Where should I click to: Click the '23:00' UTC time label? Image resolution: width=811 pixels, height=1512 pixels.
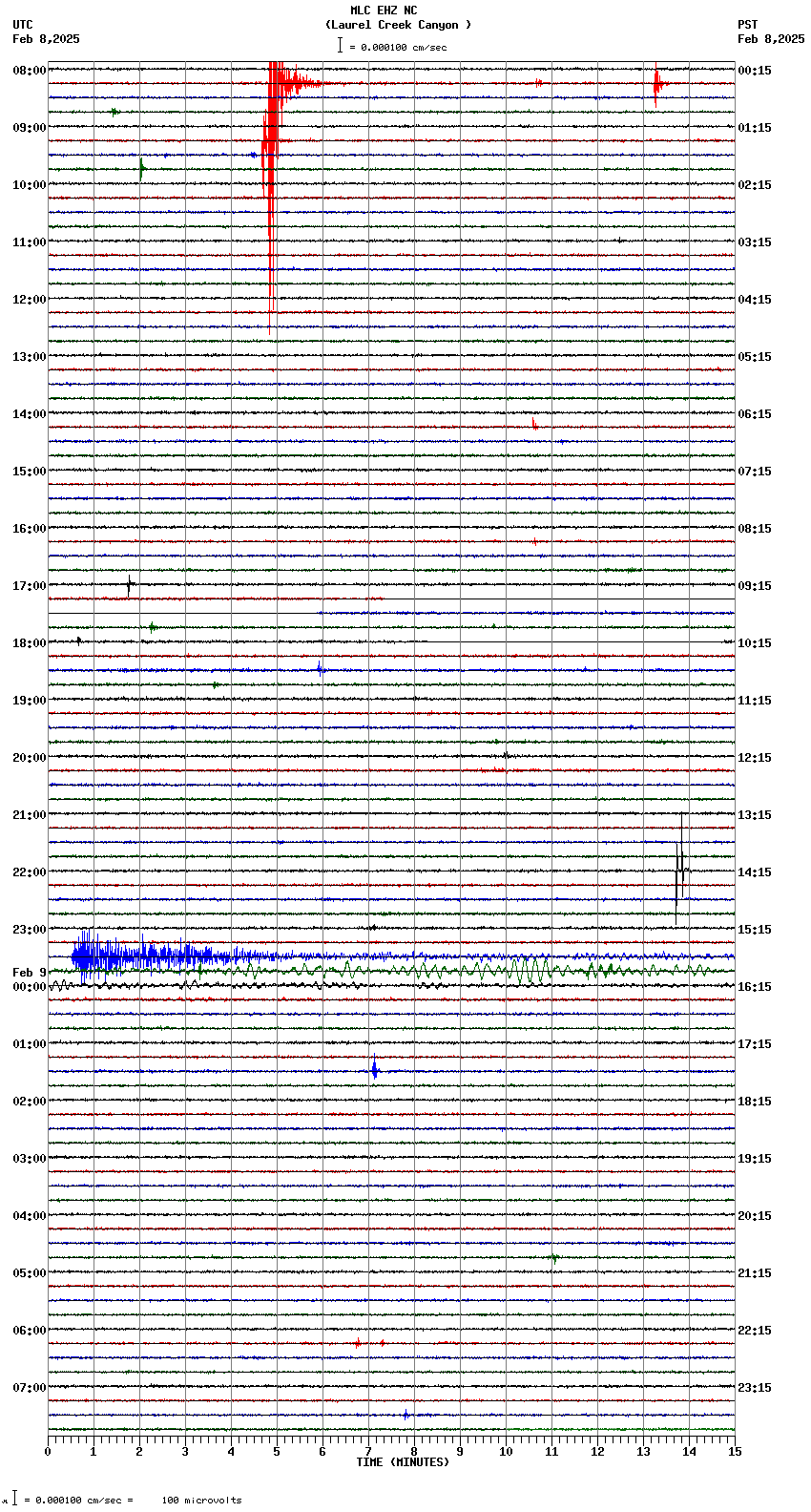tap(30, 930)
